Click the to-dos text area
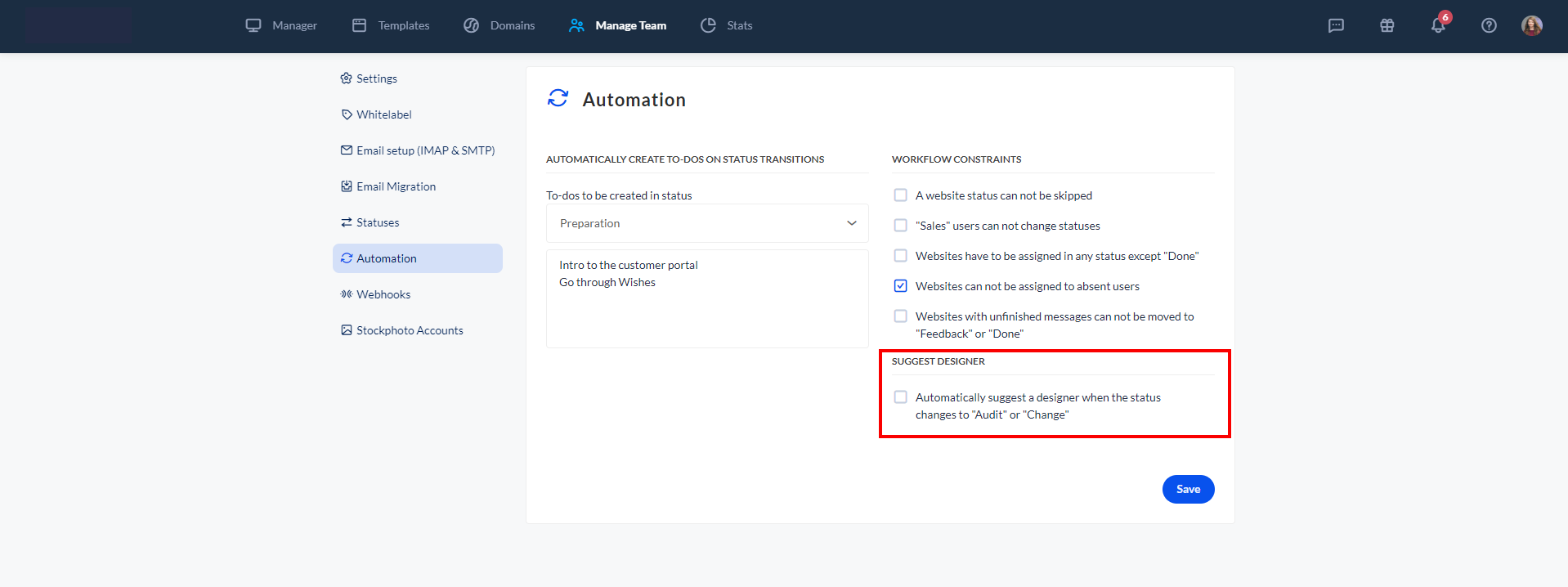This screenshot has height=587, width=1568. pos(706,311)
